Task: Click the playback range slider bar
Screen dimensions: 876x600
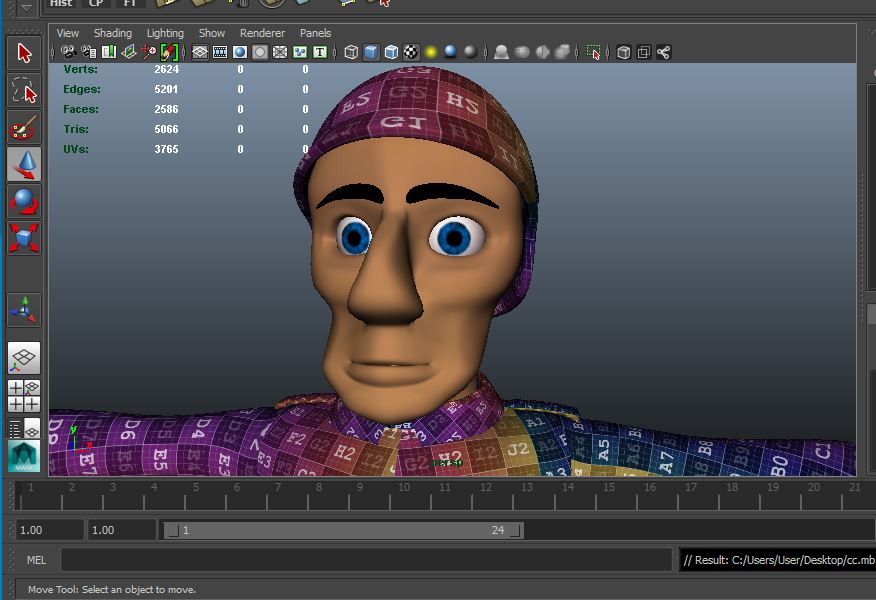Action: pos(343,530)
